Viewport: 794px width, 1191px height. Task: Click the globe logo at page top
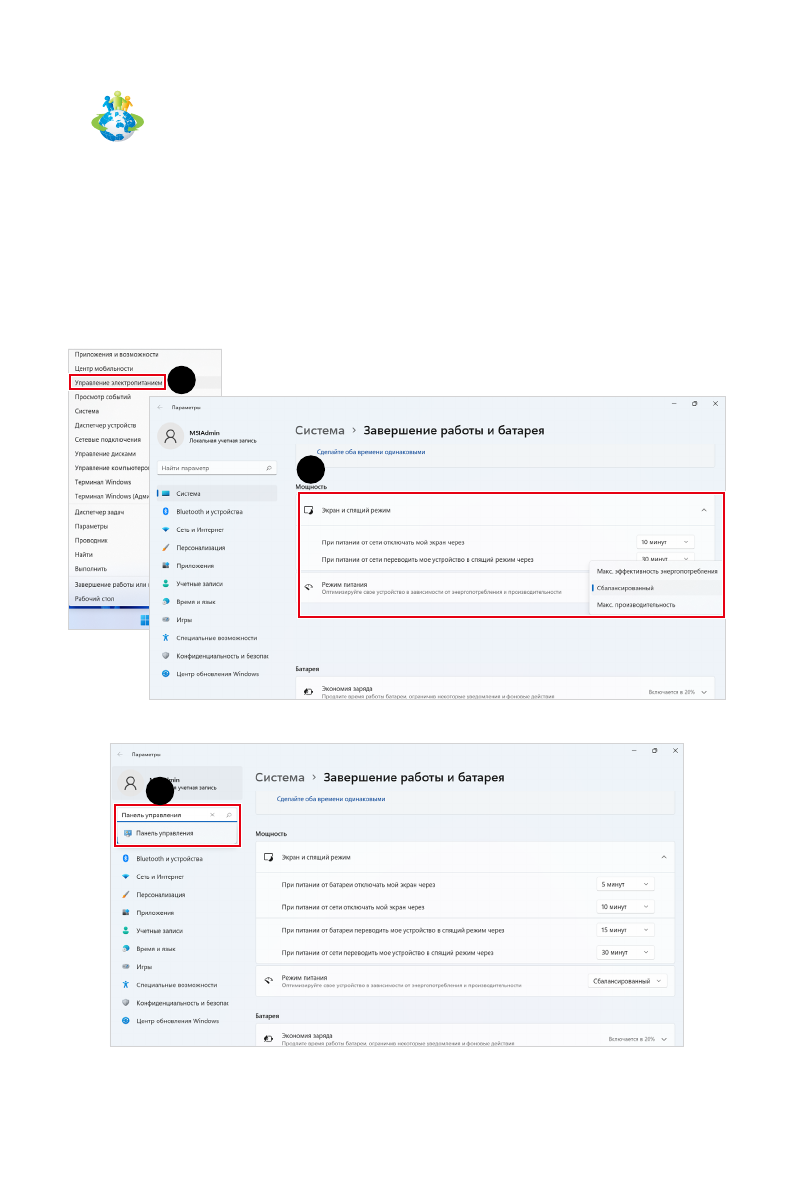[x=118, y=114]
